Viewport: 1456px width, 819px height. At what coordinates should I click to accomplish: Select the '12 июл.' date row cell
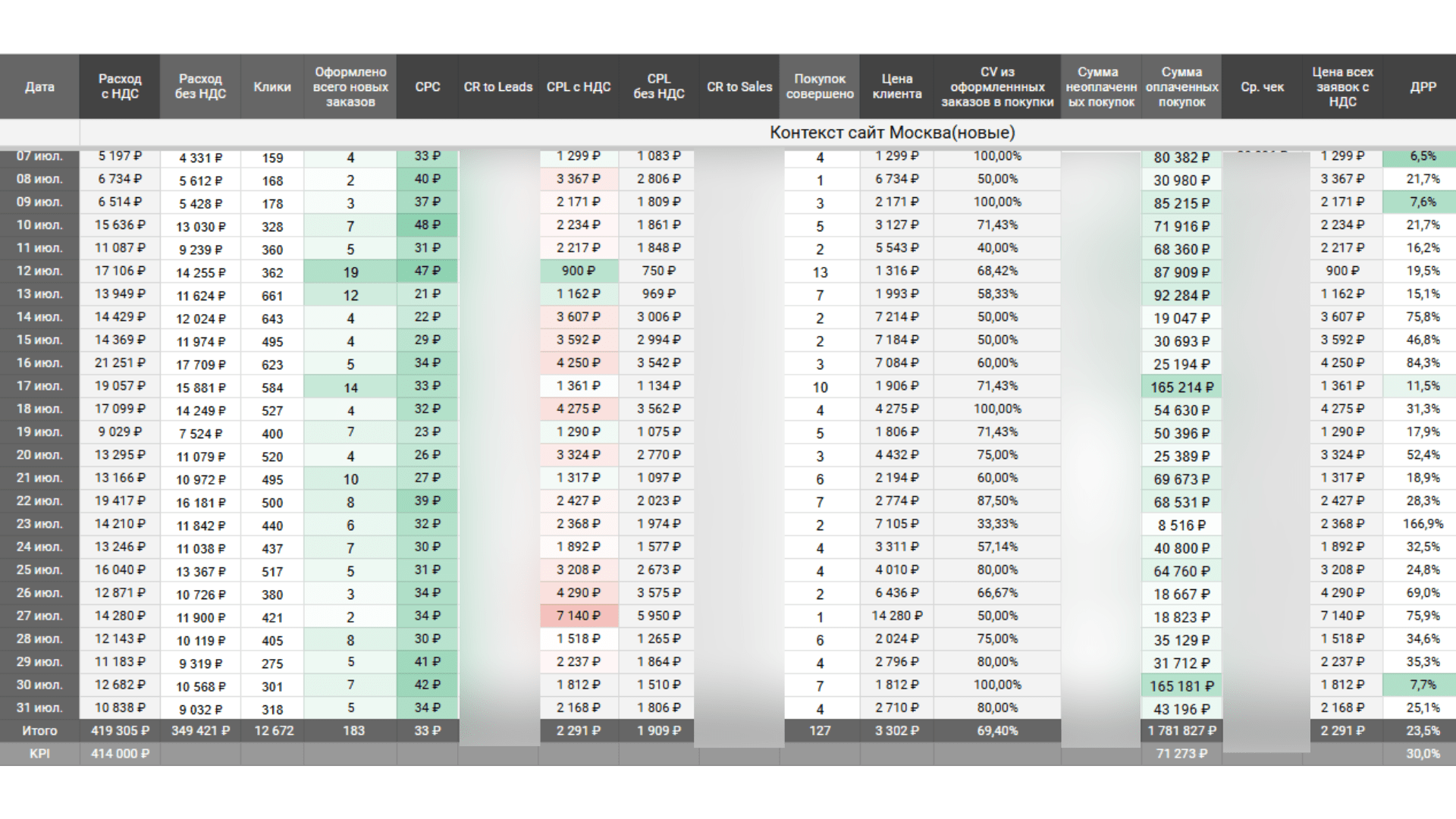(39, 271)
